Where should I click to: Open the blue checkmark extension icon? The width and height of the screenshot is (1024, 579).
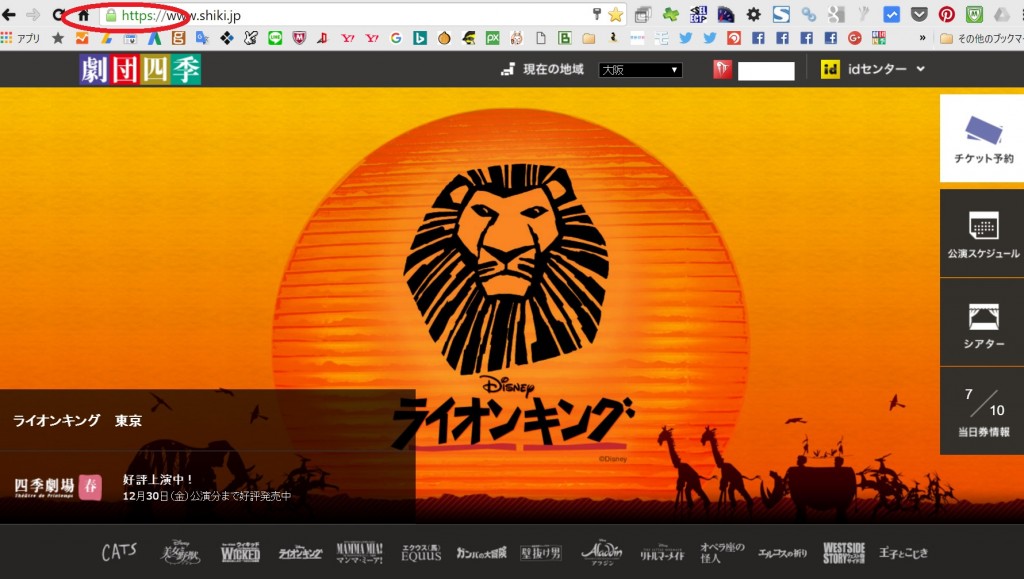[x=891, y=14]
